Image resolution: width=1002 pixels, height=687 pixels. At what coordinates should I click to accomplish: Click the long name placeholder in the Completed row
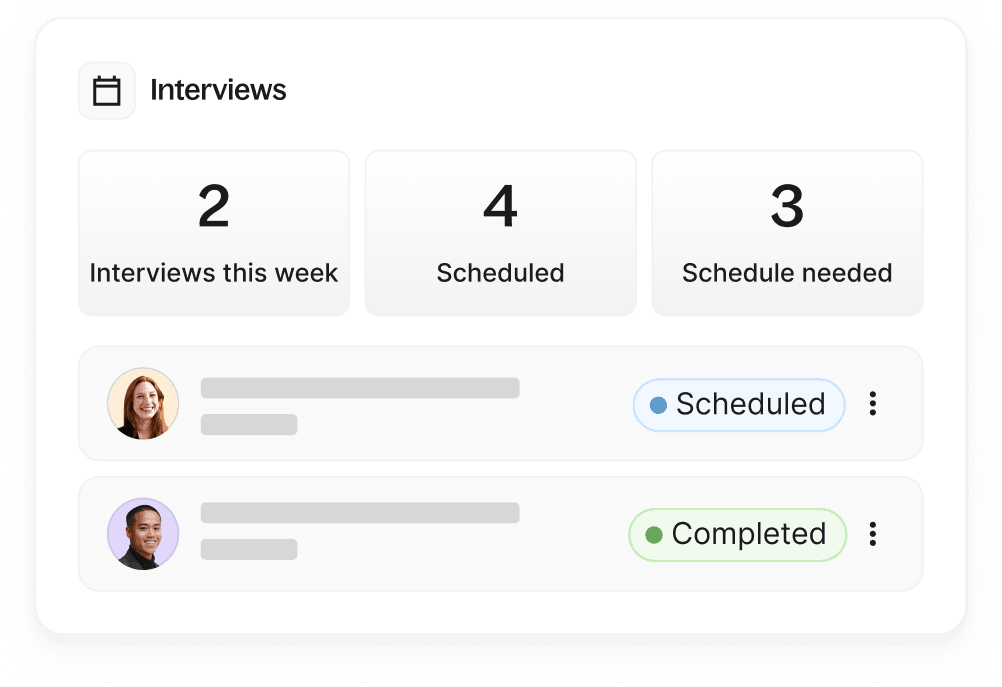[x=360, y=513]
